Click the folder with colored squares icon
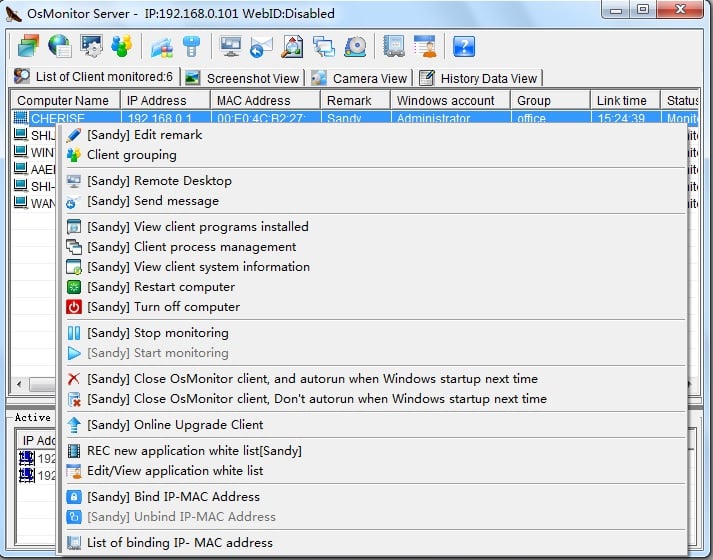This screenshot has width=713, height=560. coord(162,46)
